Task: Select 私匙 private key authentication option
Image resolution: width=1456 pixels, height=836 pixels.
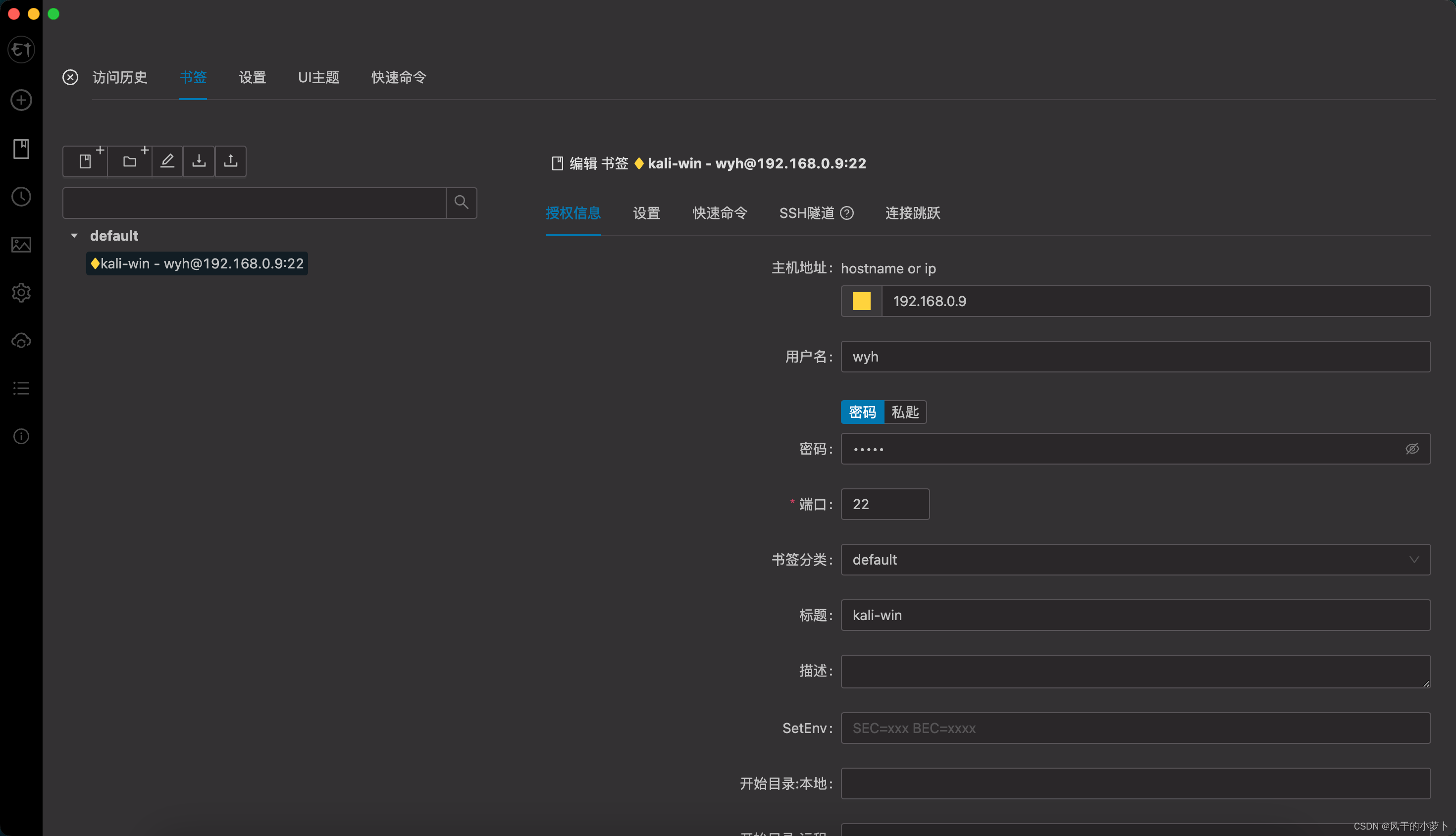Action: pos(905,412)
